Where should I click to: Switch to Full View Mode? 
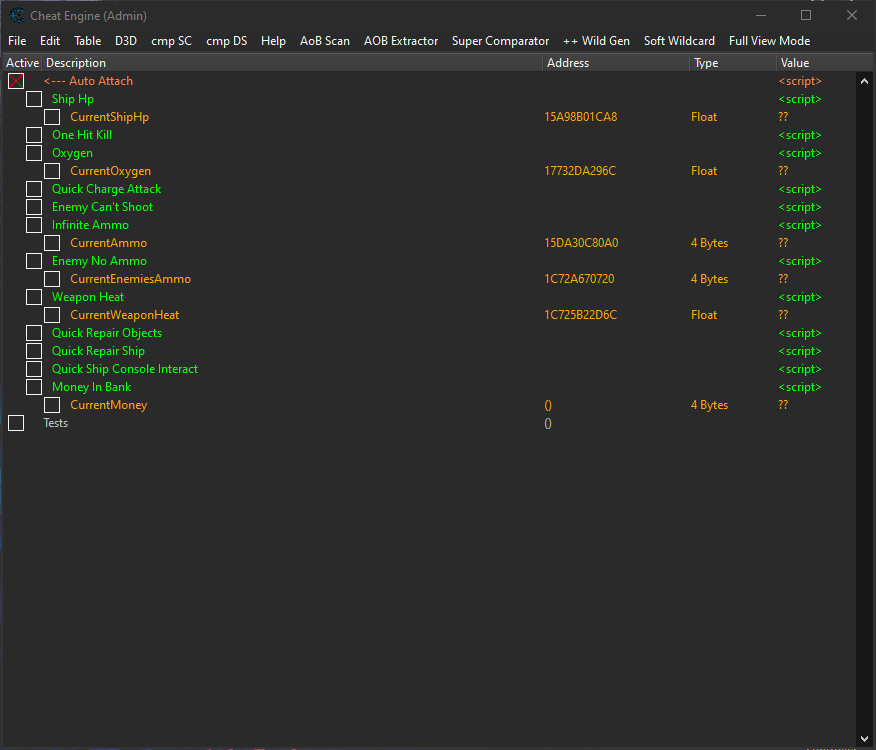[769, 41]
